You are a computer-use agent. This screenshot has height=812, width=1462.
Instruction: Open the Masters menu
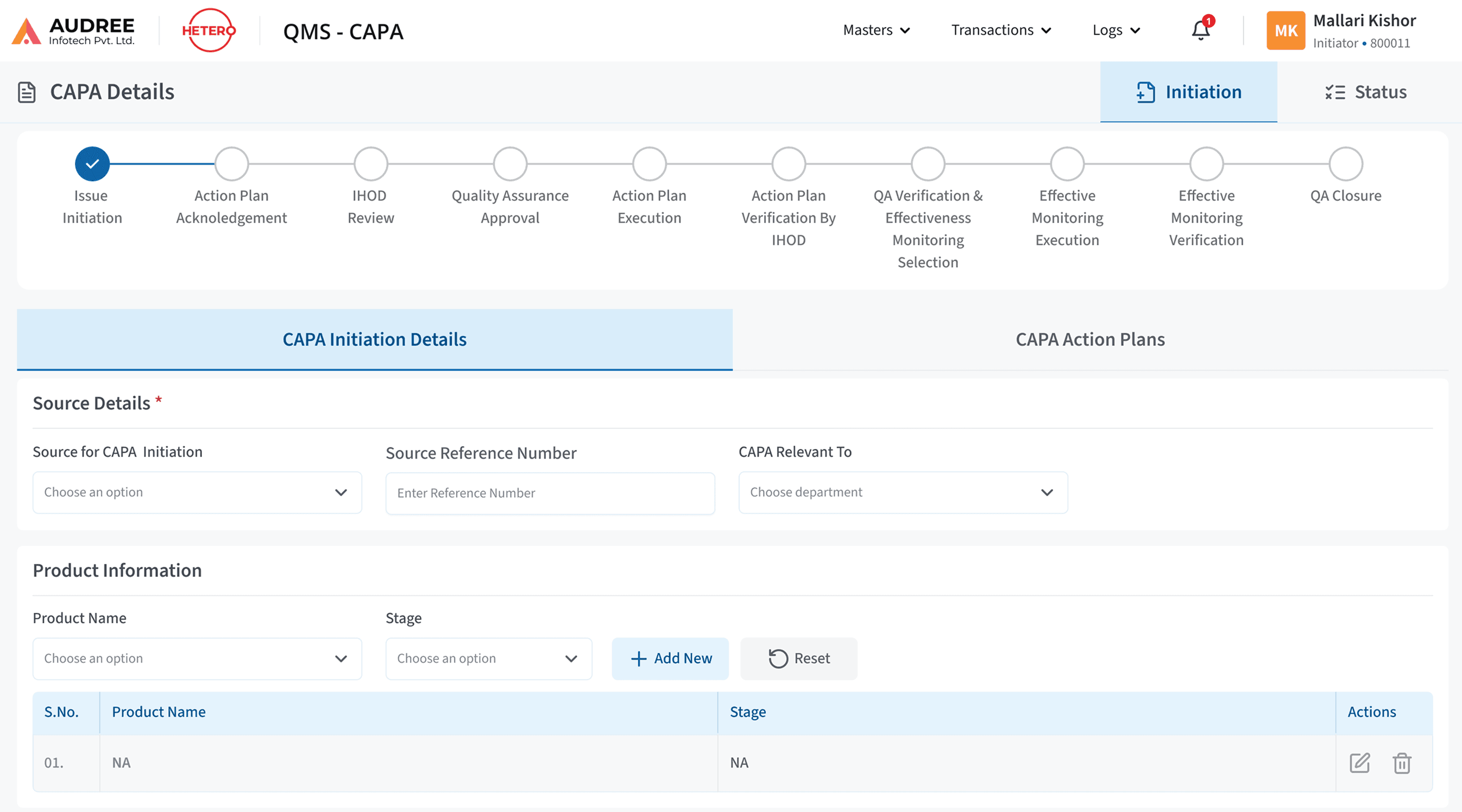875,30
